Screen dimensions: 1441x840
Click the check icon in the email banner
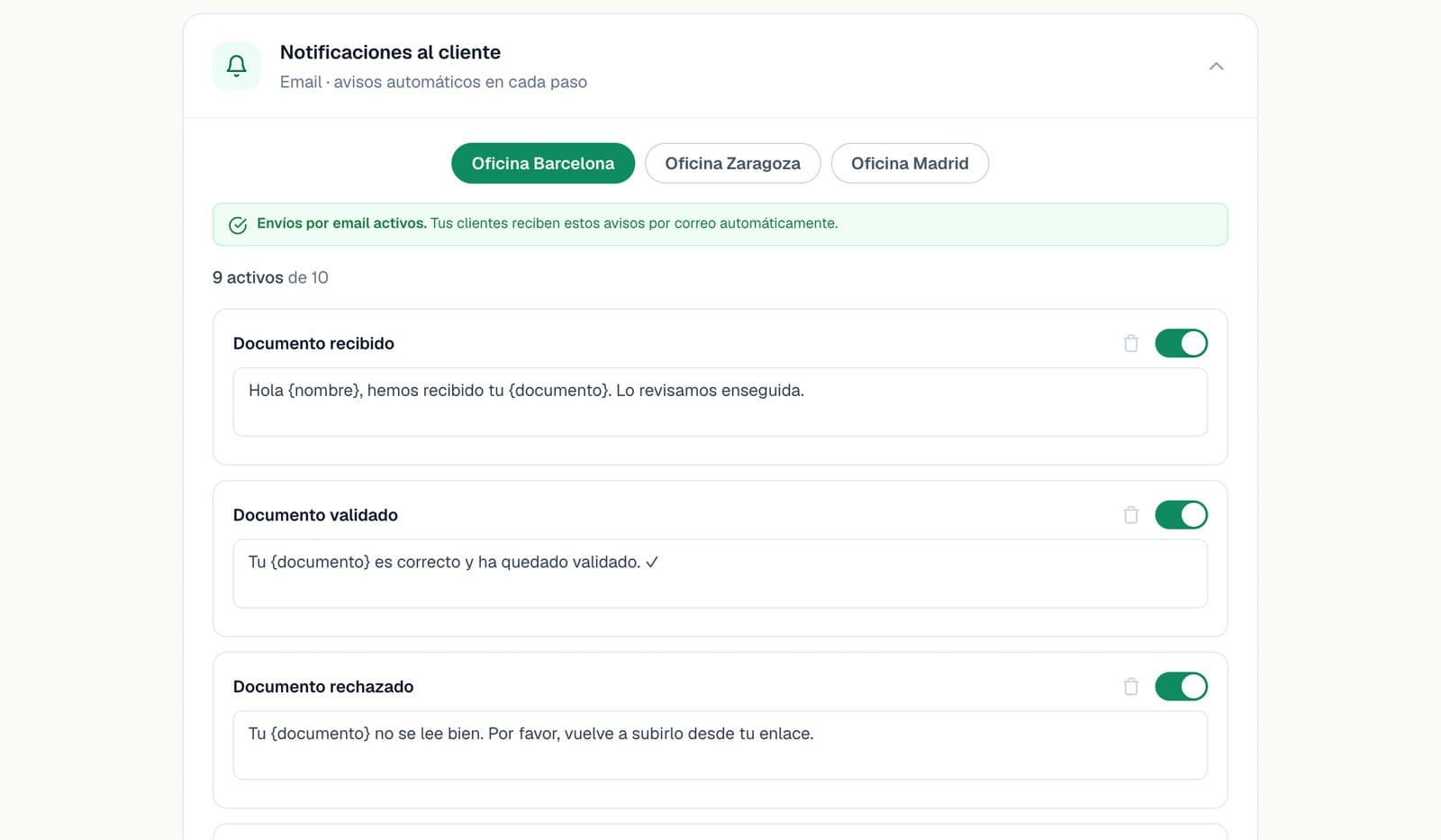point(238,225)
